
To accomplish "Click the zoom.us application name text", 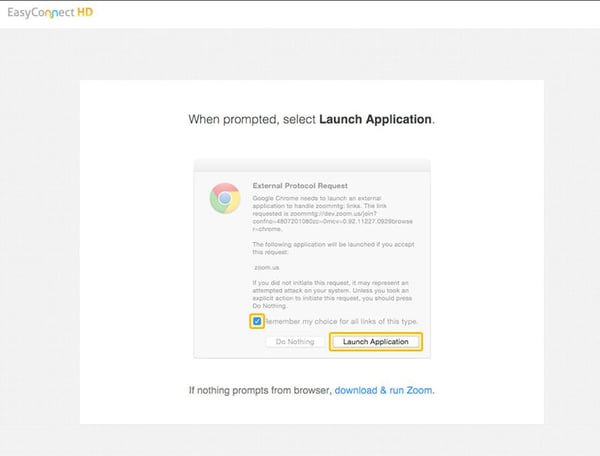I will pos(267,267).
